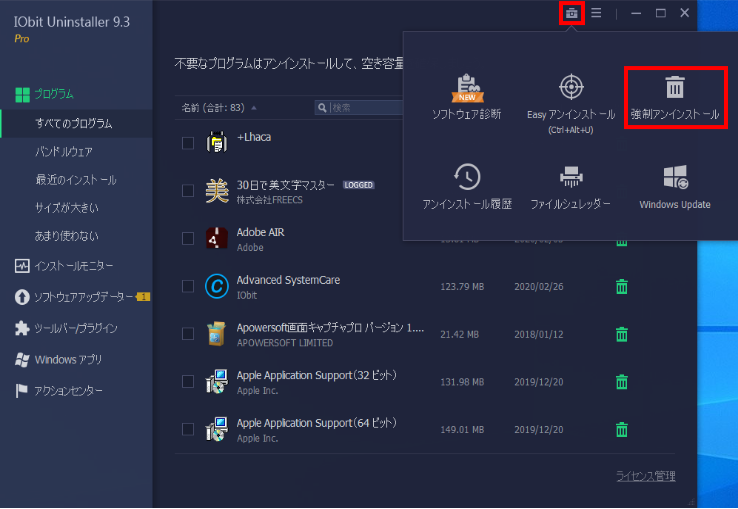Open the toolbox briefcase icon in title bar
Image resolution: width=738 pixels, height=509 pixels.
[571, 13]
